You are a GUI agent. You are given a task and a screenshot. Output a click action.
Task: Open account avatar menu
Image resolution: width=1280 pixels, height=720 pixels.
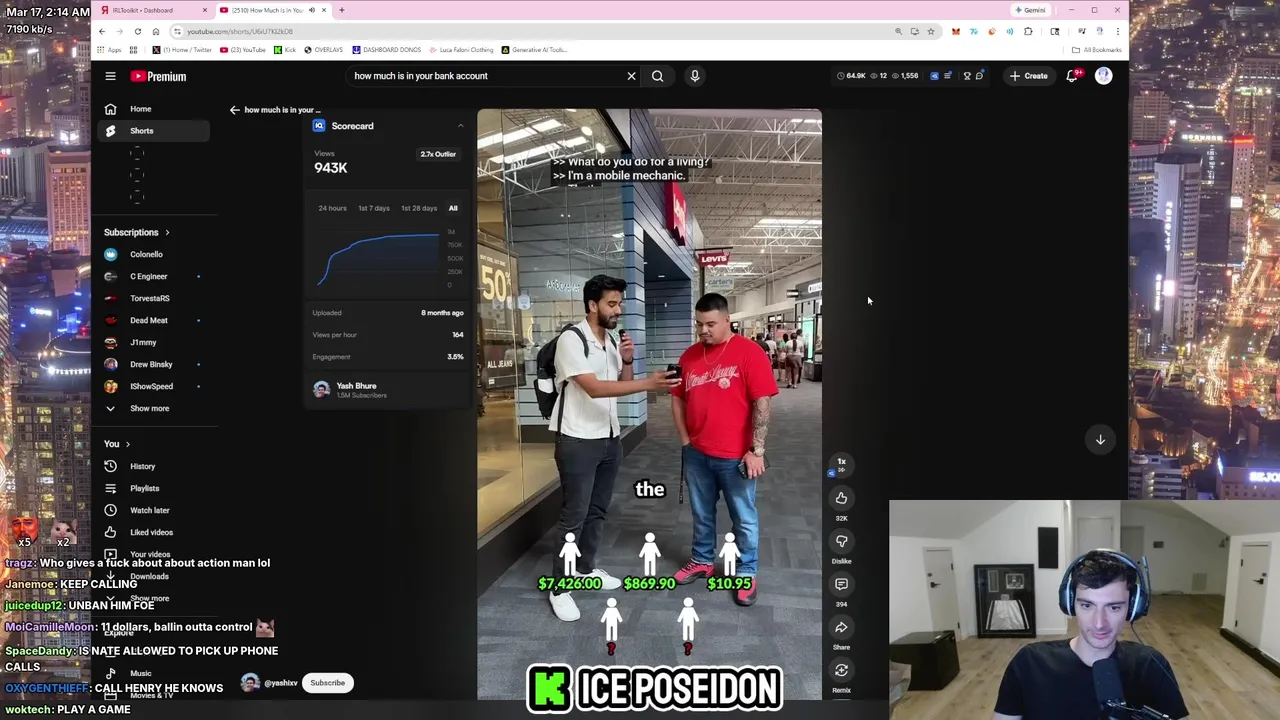click(1103, 76)
